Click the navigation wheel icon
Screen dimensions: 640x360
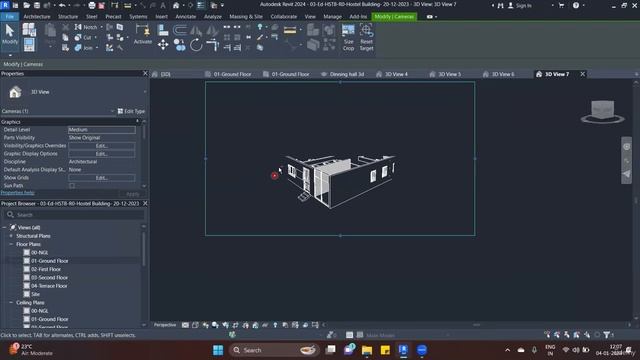coord(627,147)
